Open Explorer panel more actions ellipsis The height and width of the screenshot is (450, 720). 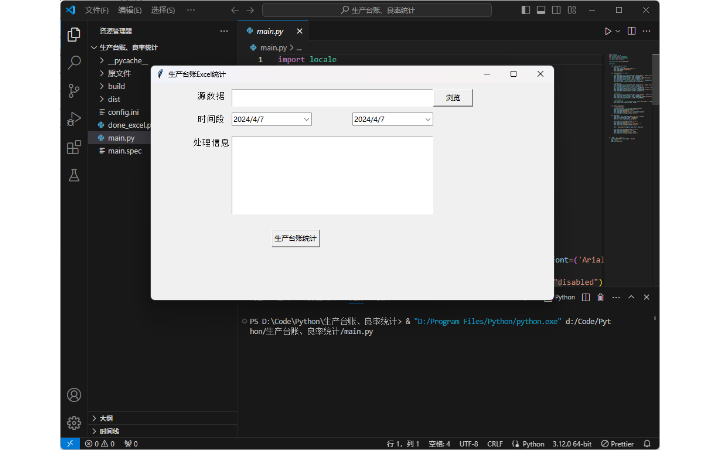point(224,31)
